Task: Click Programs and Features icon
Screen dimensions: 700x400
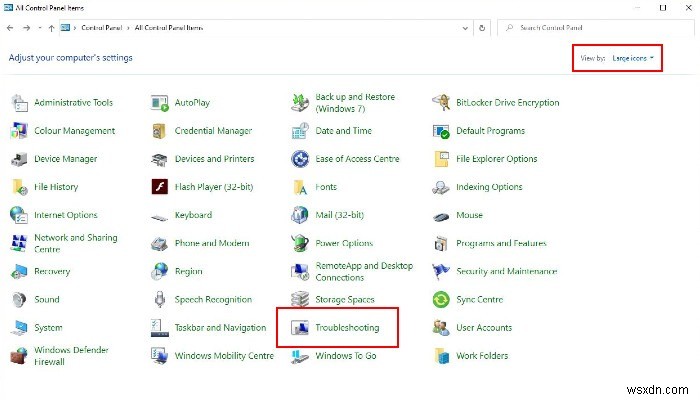Action: (x=441, y=243)
